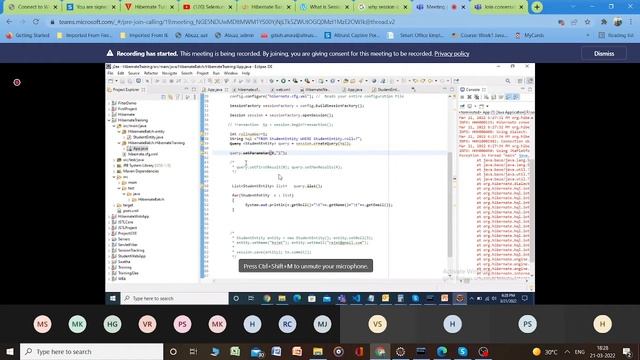This screenshot has width=640, height=360.
Task: Collapse the HibernateTraining project node
Action: (109, 120)
